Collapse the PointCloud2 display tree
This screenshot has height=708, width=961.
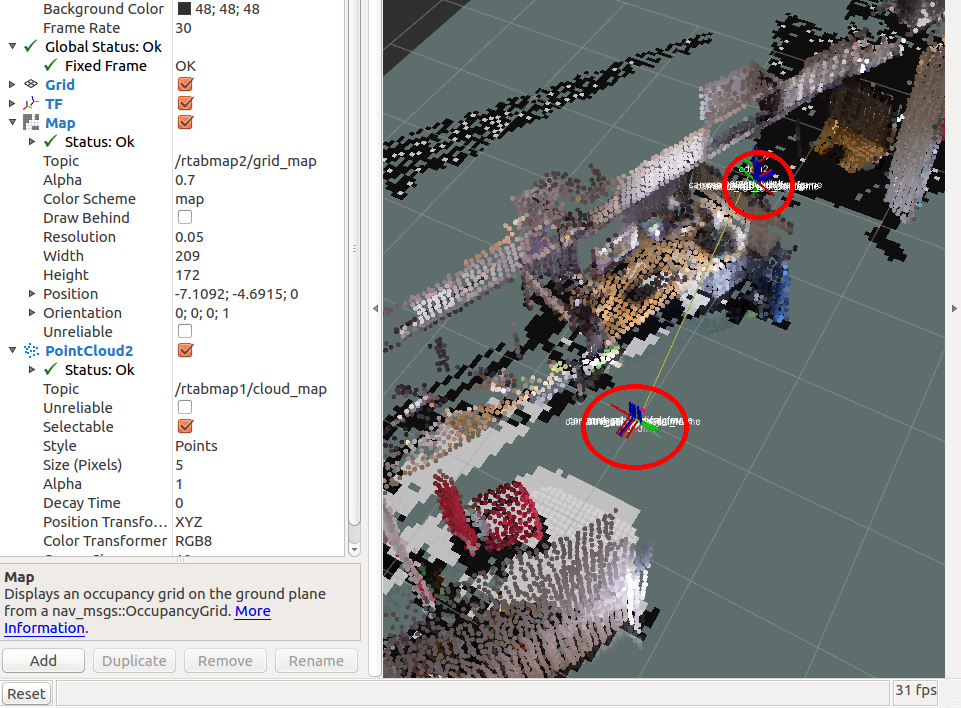pos(12,351)
